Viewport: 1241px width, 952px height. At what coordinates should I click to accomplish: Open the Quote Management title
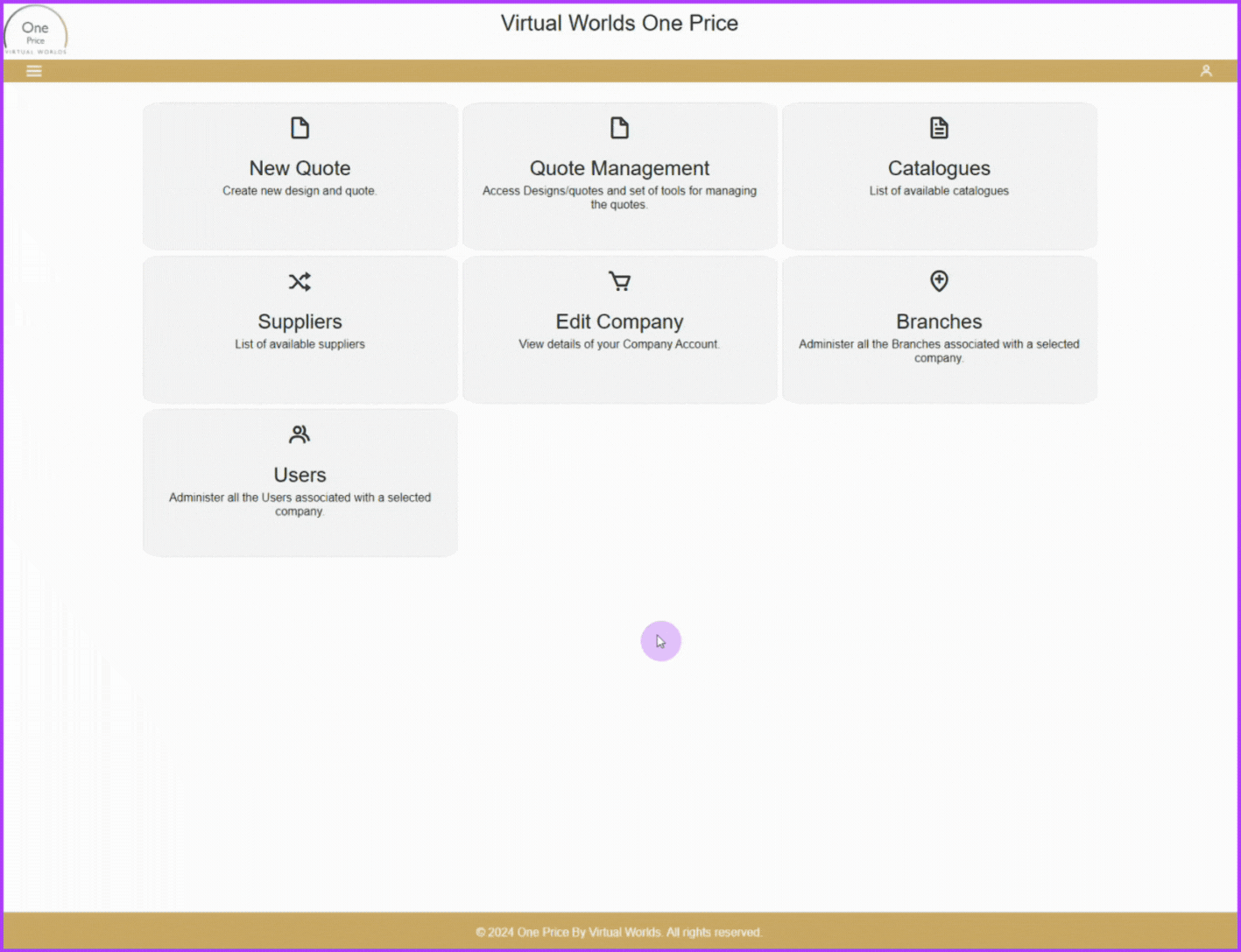point(619,168)
